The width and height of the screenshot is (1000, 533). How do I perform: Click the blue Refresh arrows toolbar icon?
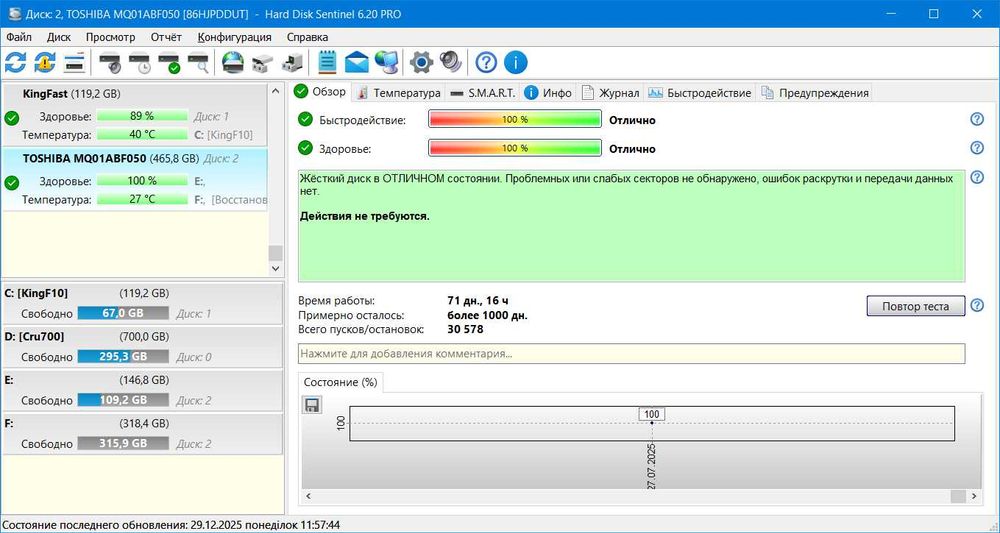pyautogui.click(x=15, y=62)
